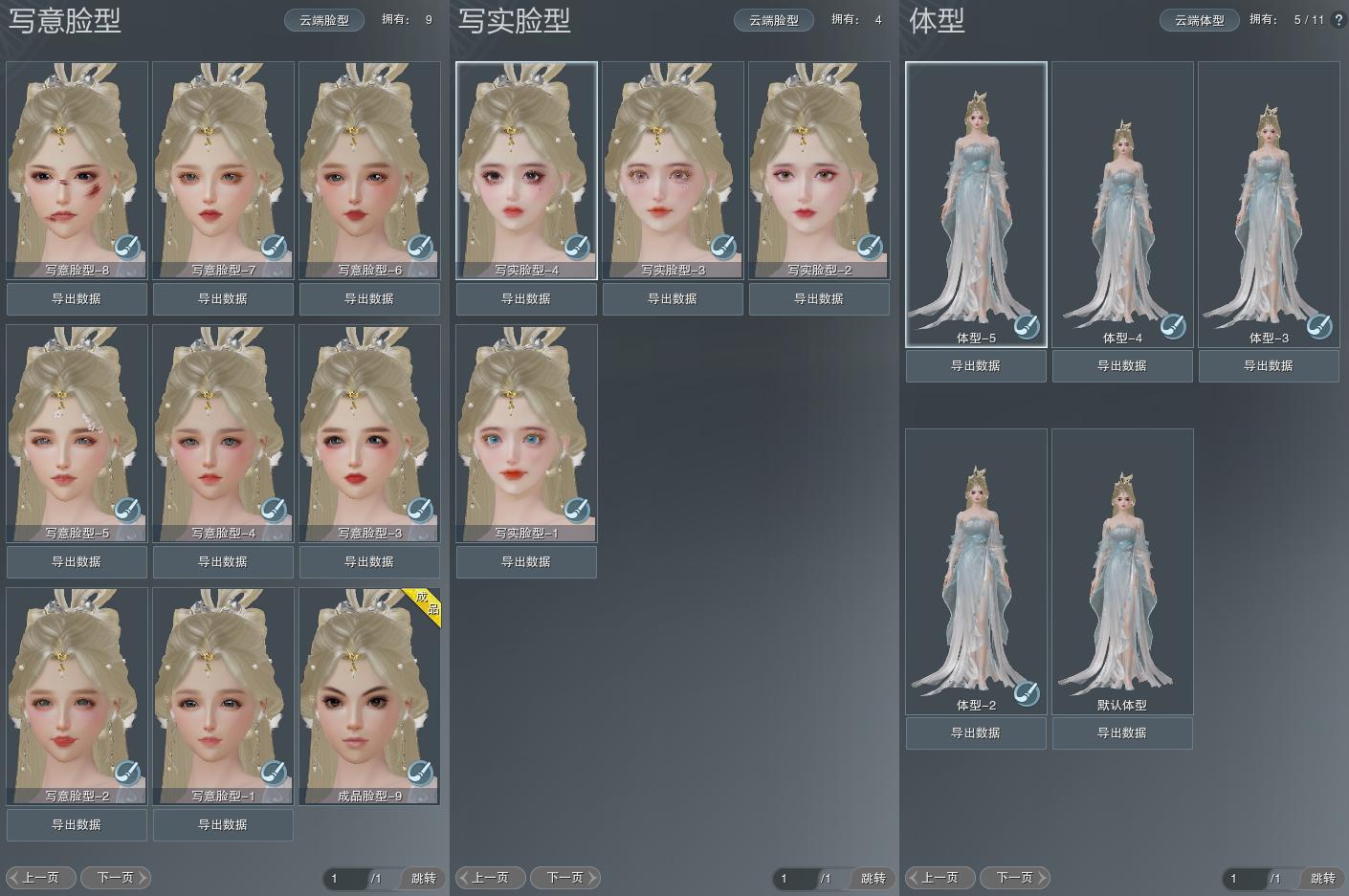
Task: Go to previous page in 写意脸型 panel
Action: [x=41, y=877]
